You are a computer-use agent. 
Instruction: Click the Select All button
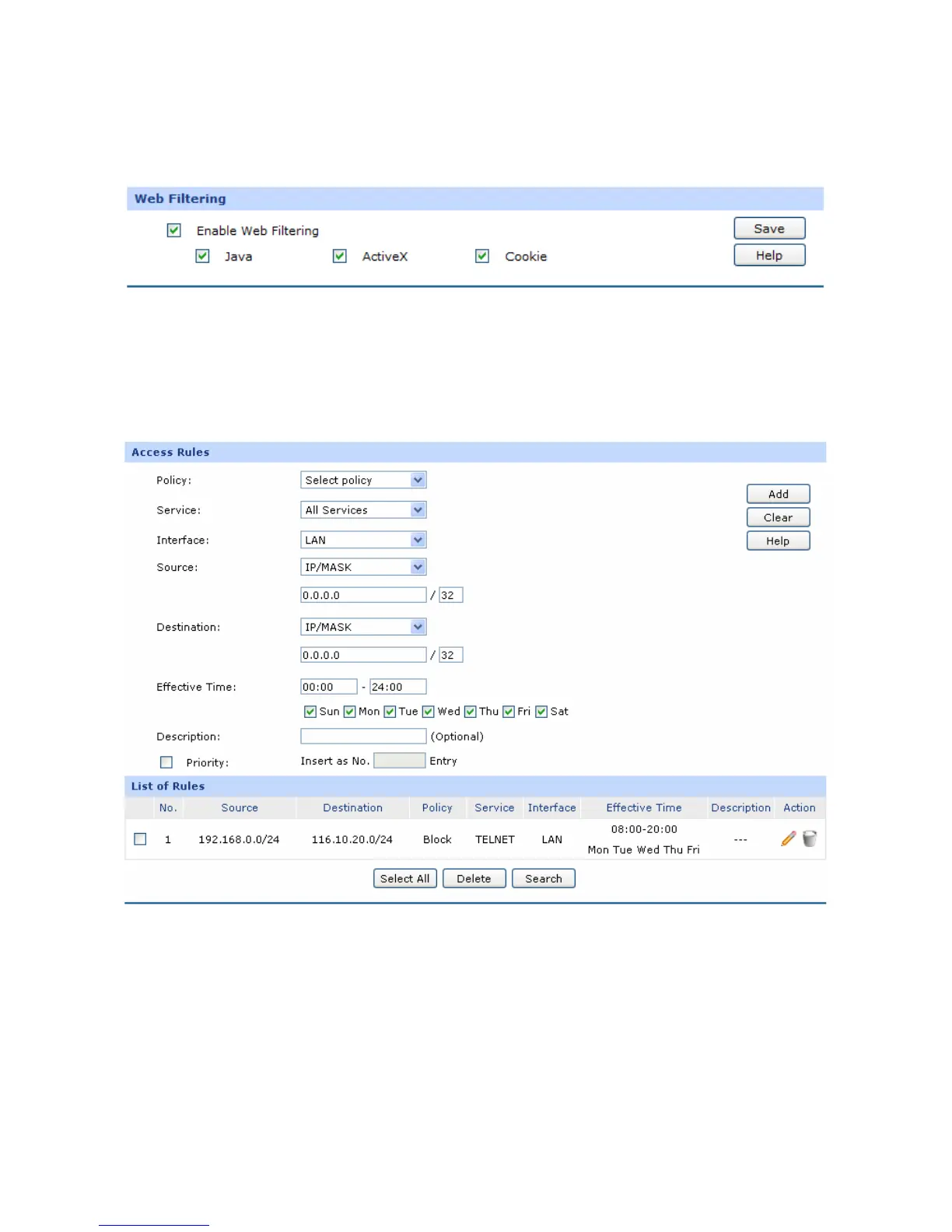[x=405, y=878]
